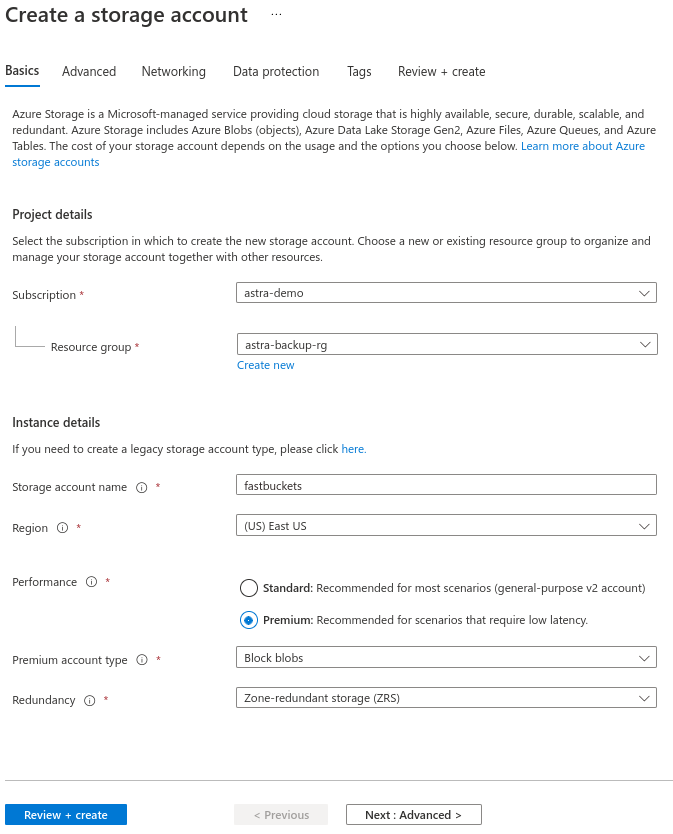Select the Premium performance option
The height and width of the screenshot is (834, 673).
(248, 621)
